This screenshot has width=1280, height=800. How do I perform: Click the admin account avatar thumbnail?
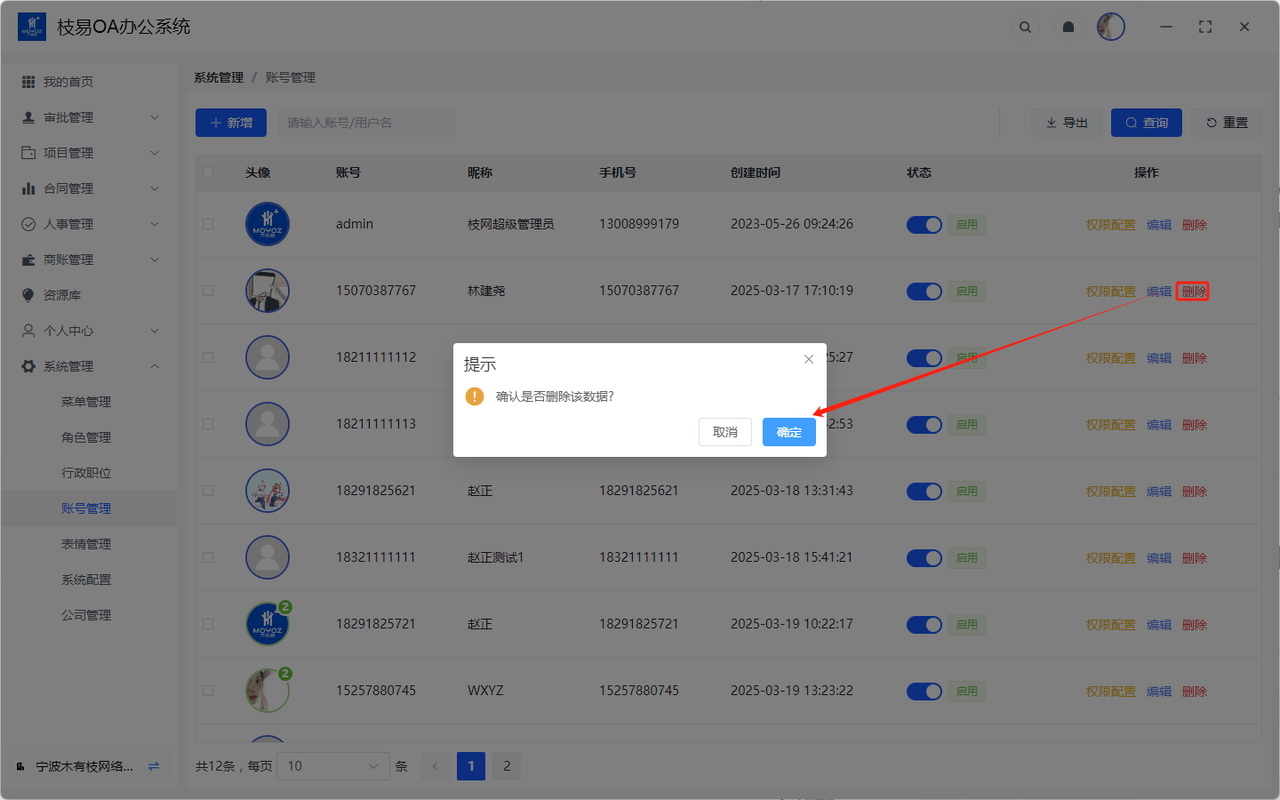(267, 224)
